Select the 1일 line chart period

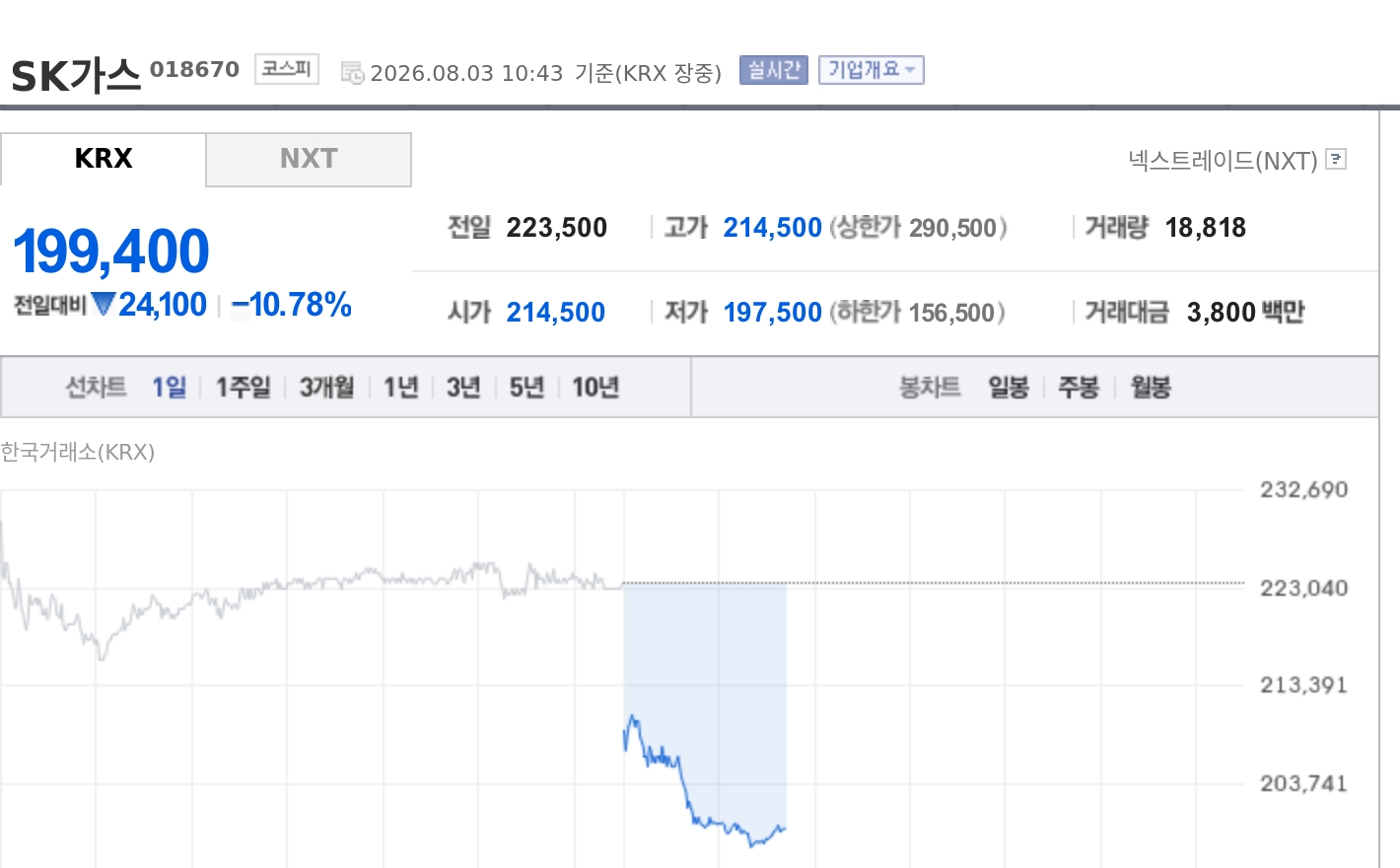(169, 388)
